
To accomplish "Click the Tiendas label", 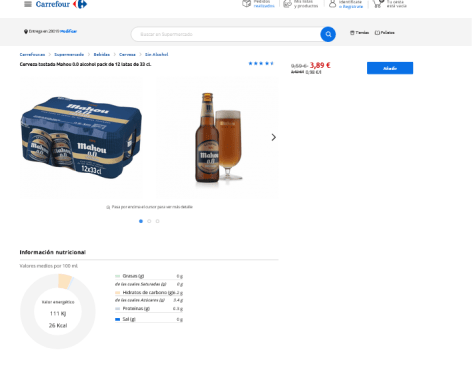I will coord(362,33).
